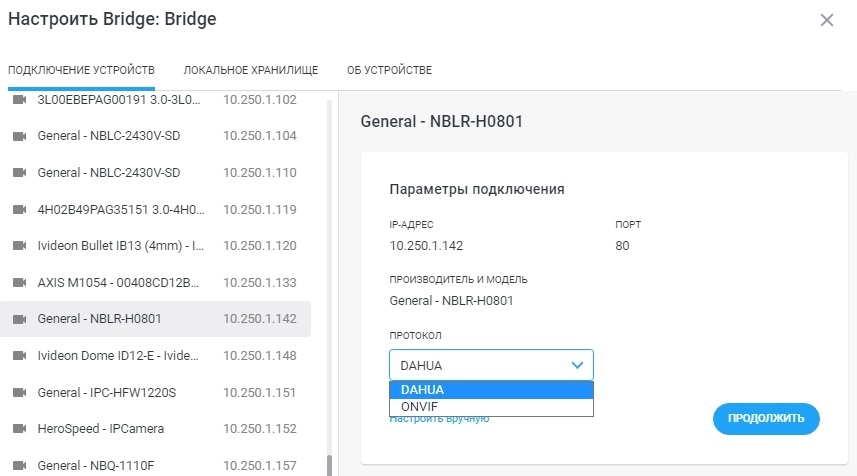
Task: Click camera icon next to 10.250.1.110 device
Action: pyautogui.click(x=20, y=173)
